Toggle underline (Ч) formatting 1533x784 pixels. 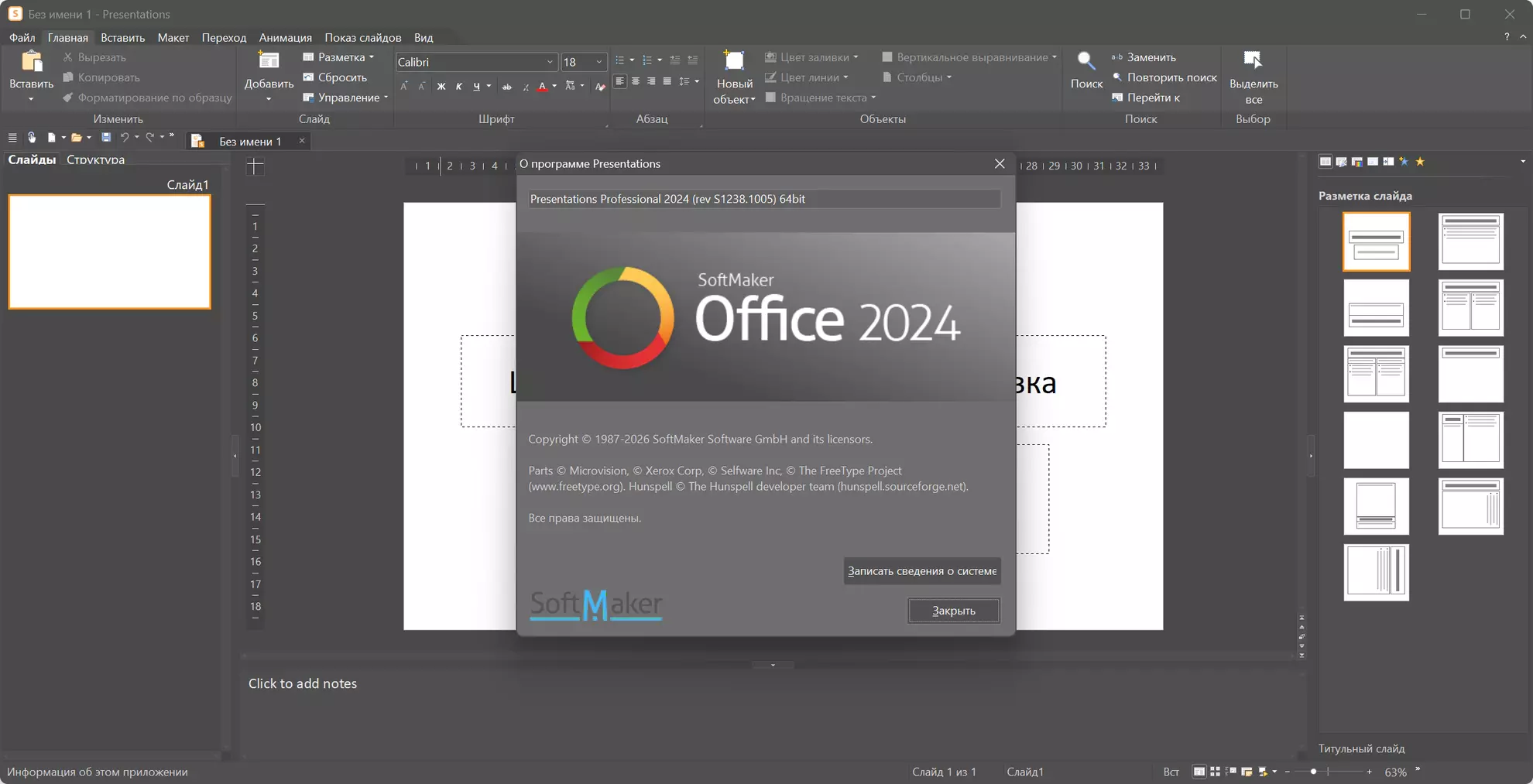click(476, 87)
